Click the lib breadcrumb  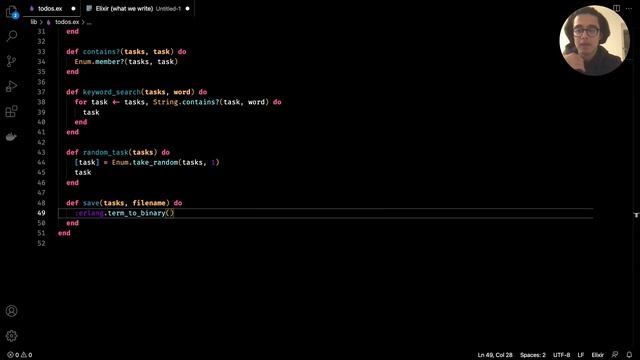(x=33, y=22)
